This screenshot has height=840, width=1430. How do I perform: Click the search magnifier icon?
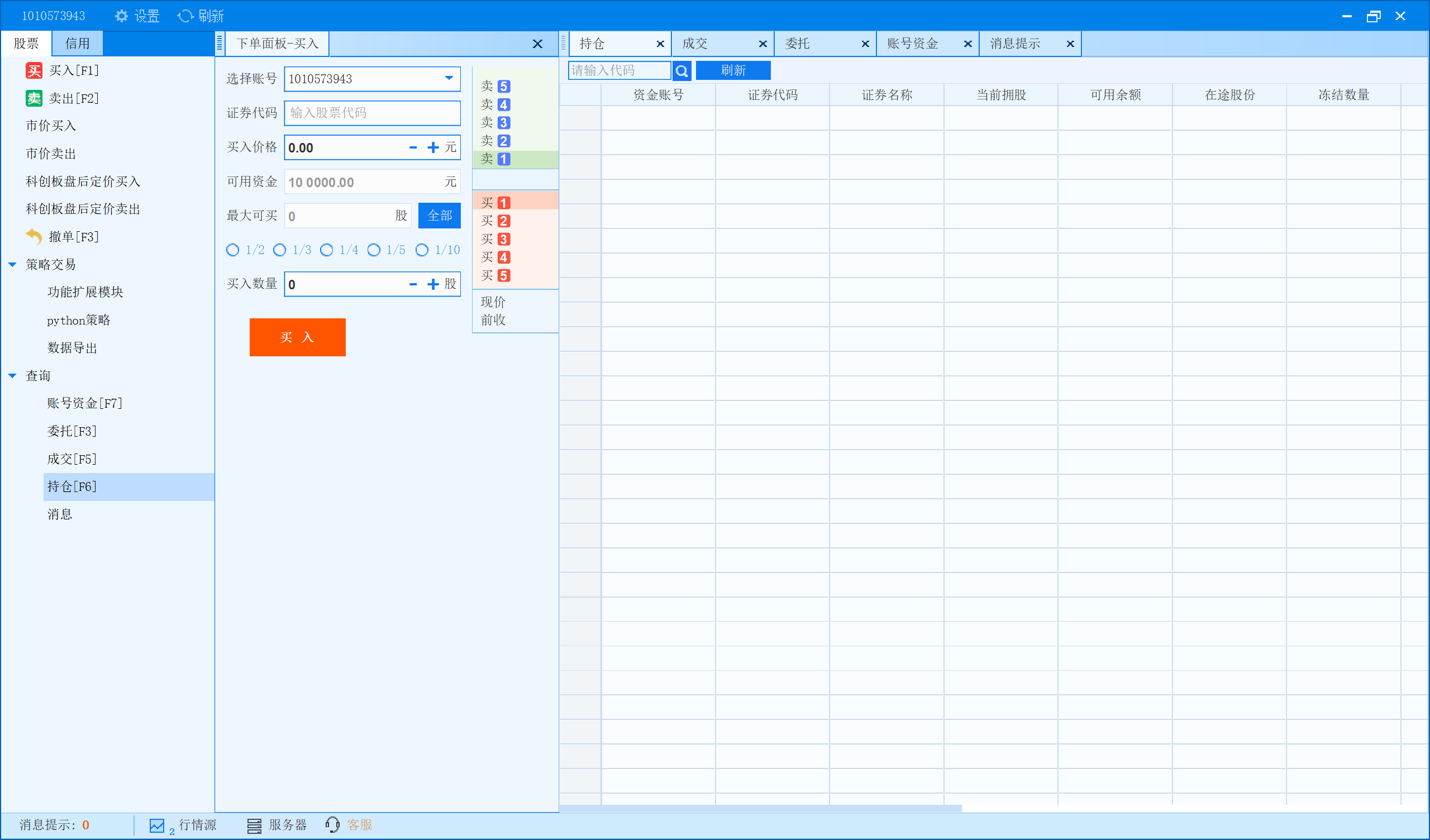coord(681,70)
